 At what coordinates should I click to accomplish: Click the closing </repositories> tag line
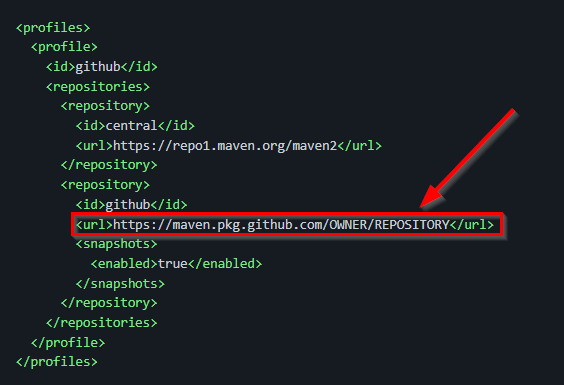point(101,323)
